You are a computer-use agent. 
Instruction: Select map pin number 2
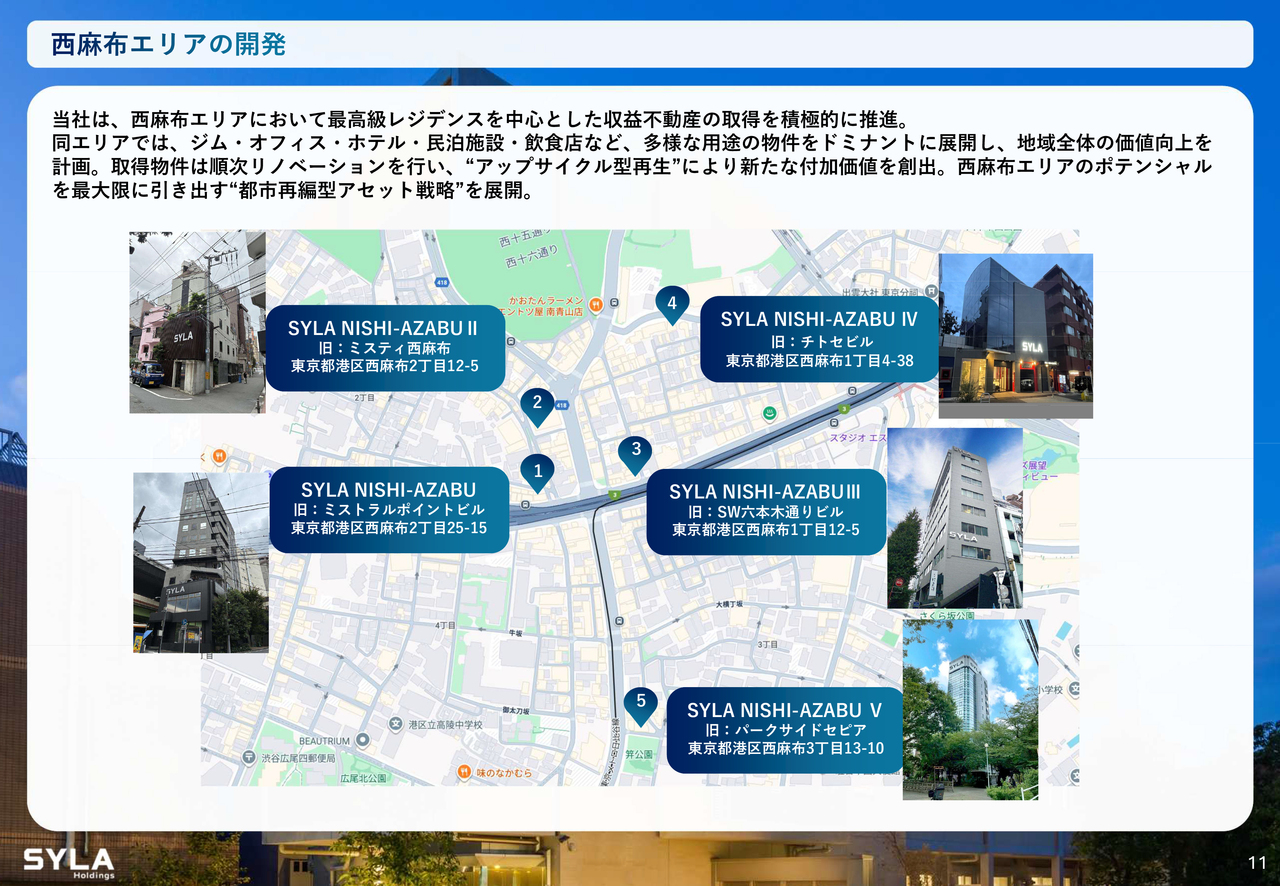pyautogui.click(x=537, y=405)
